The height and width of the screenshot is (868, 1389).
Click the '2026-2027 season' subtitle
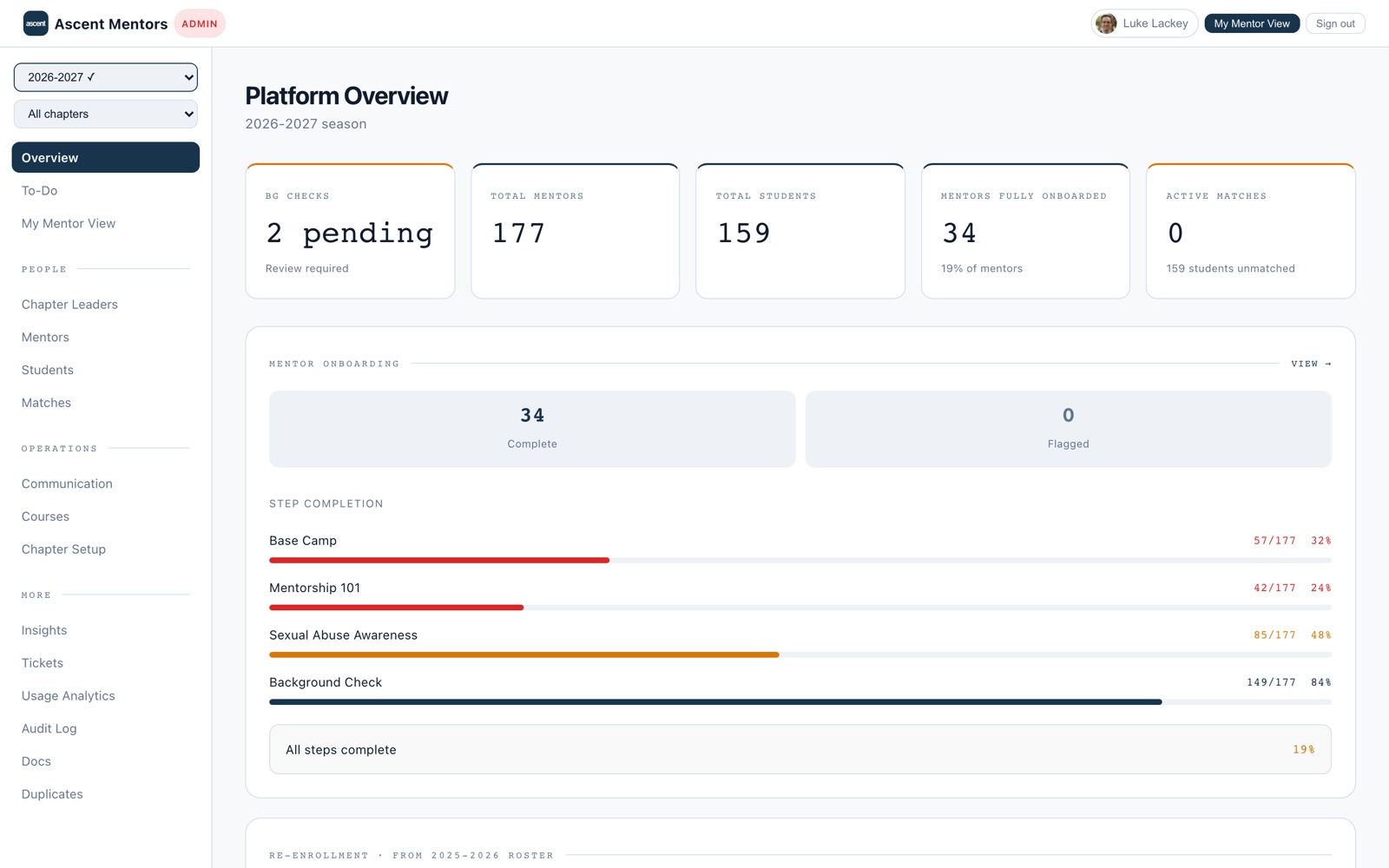306,124
